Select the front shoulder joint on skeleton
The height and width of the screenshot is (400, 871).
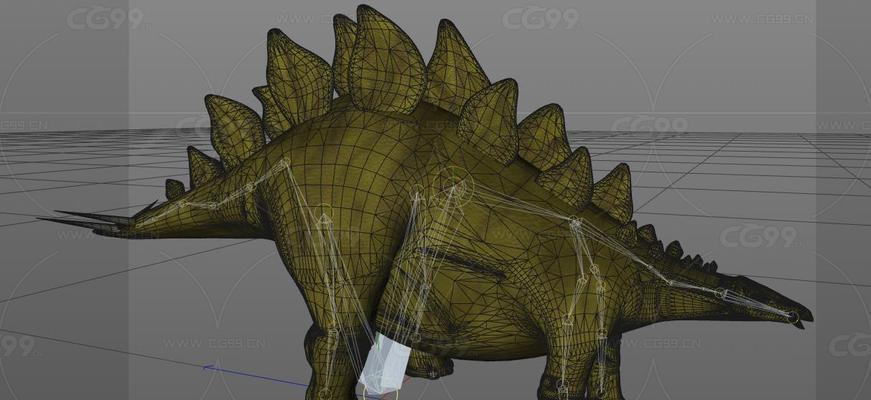[575, 223]
